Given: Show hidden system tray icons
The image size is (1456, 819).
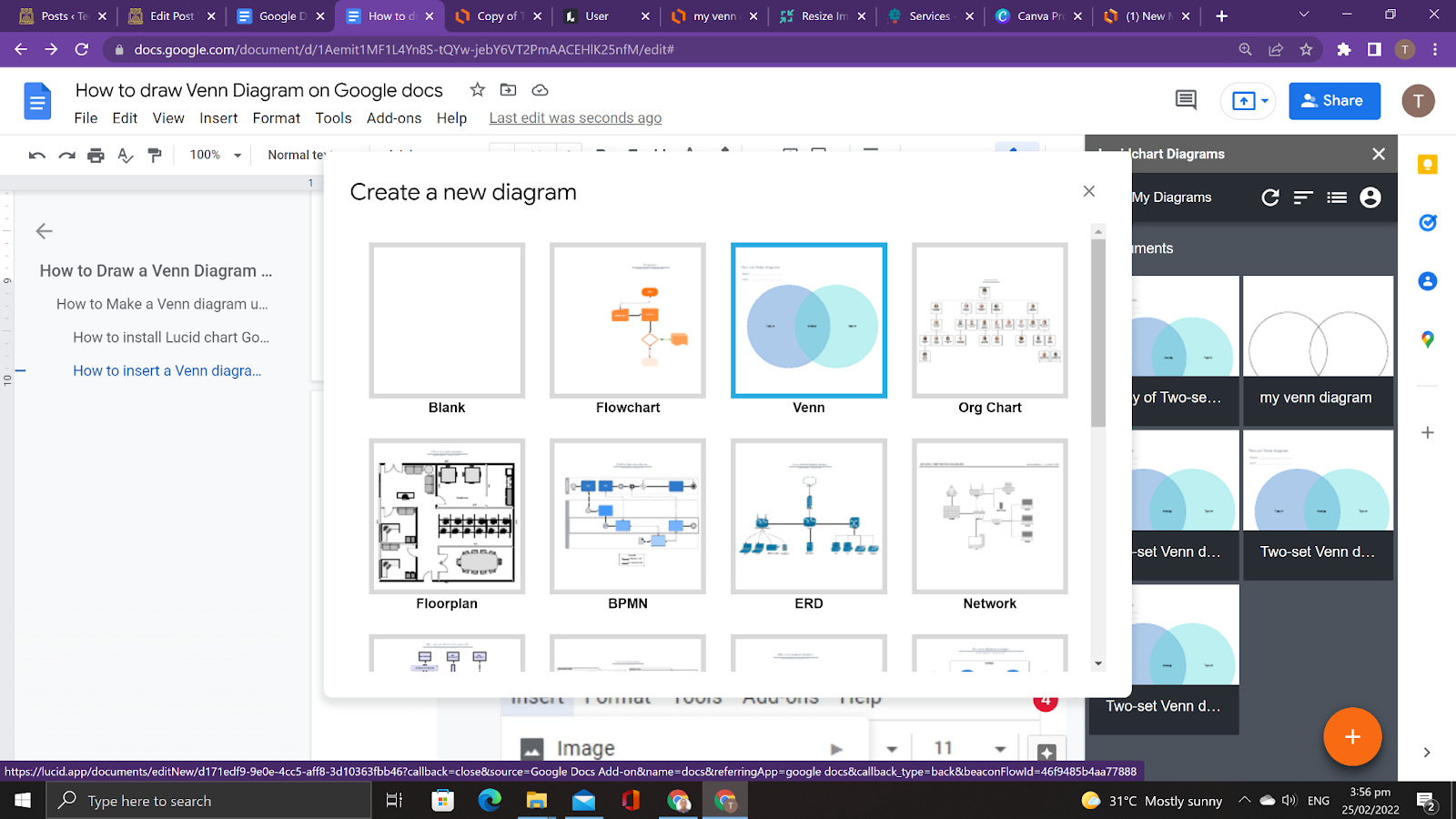Looking at the screenshot, I should pos(1244,801).
